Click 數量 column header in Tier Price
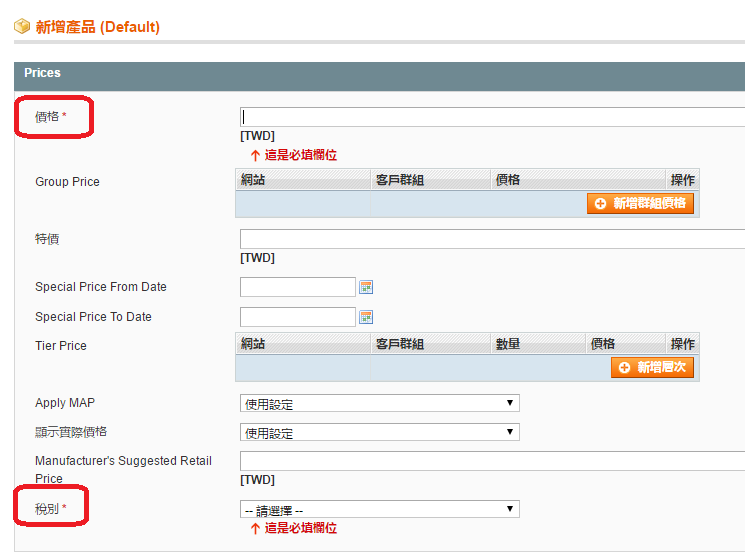The width and height of the screenshot is (745, 557). tap(509, 345)
